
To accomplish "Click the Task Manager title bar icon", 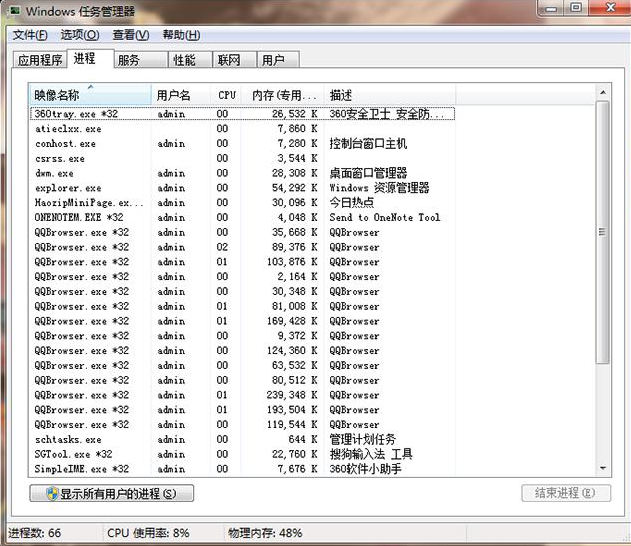I will pos(12,11).
